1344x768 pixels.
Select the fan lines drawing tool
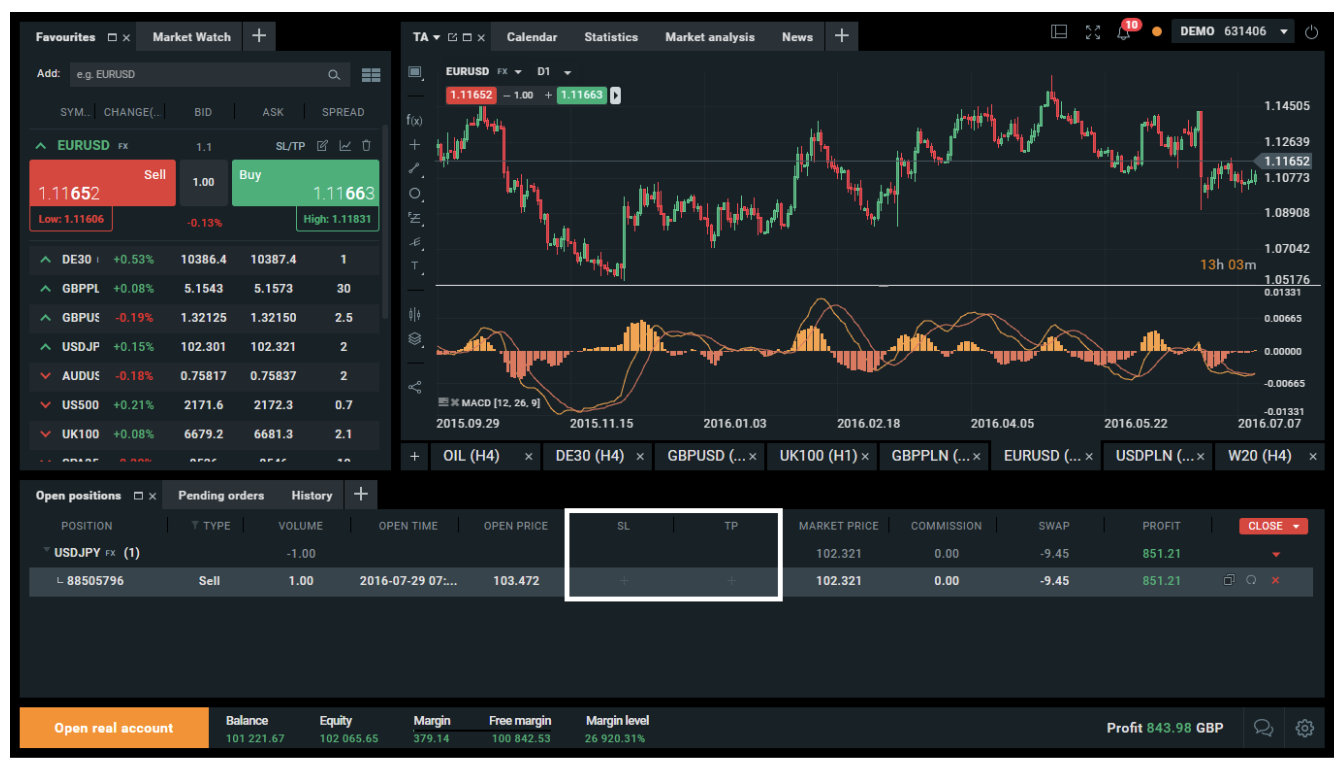[x=415, y=242]
